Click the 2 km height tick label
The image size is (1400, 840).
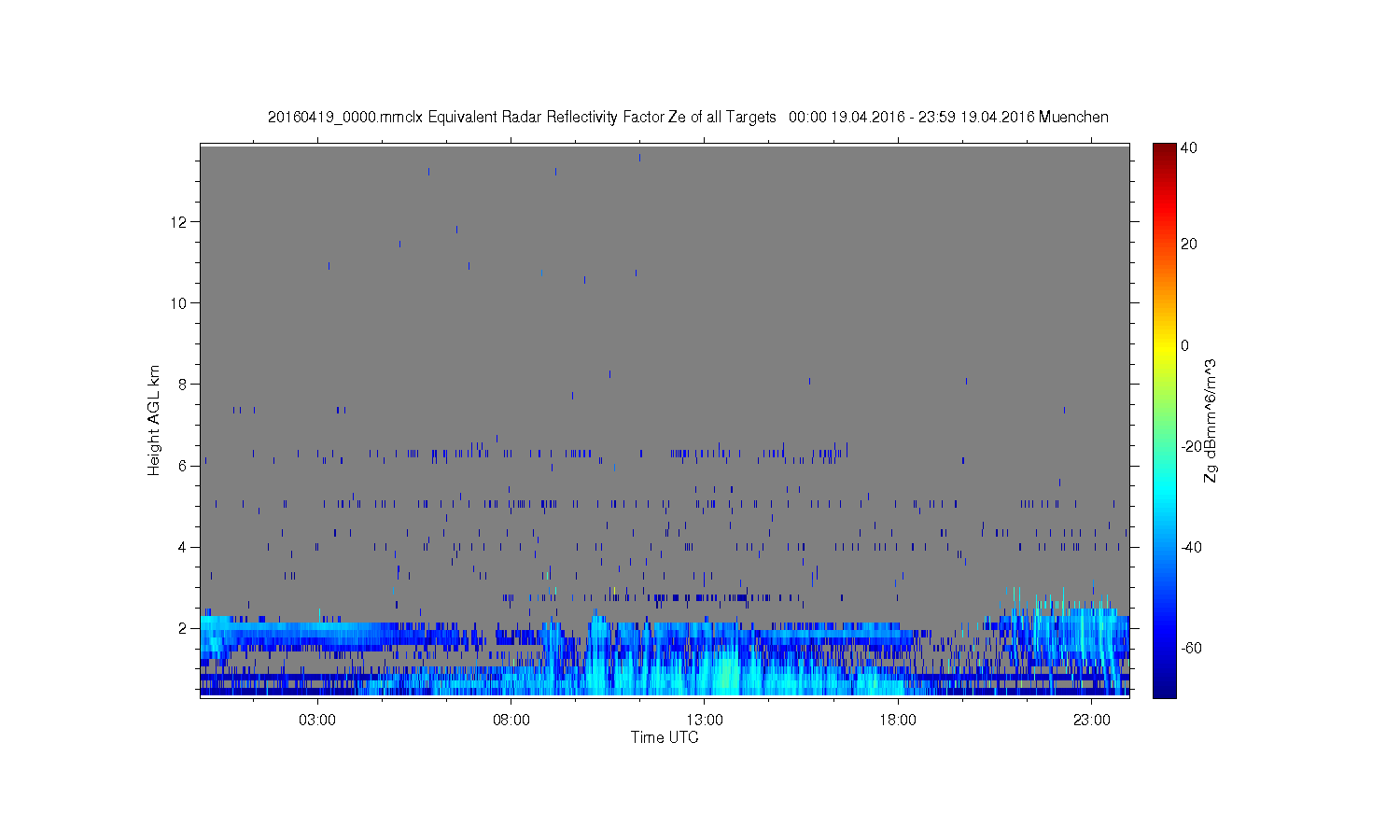pyautogui.click(x=184, y=628)
